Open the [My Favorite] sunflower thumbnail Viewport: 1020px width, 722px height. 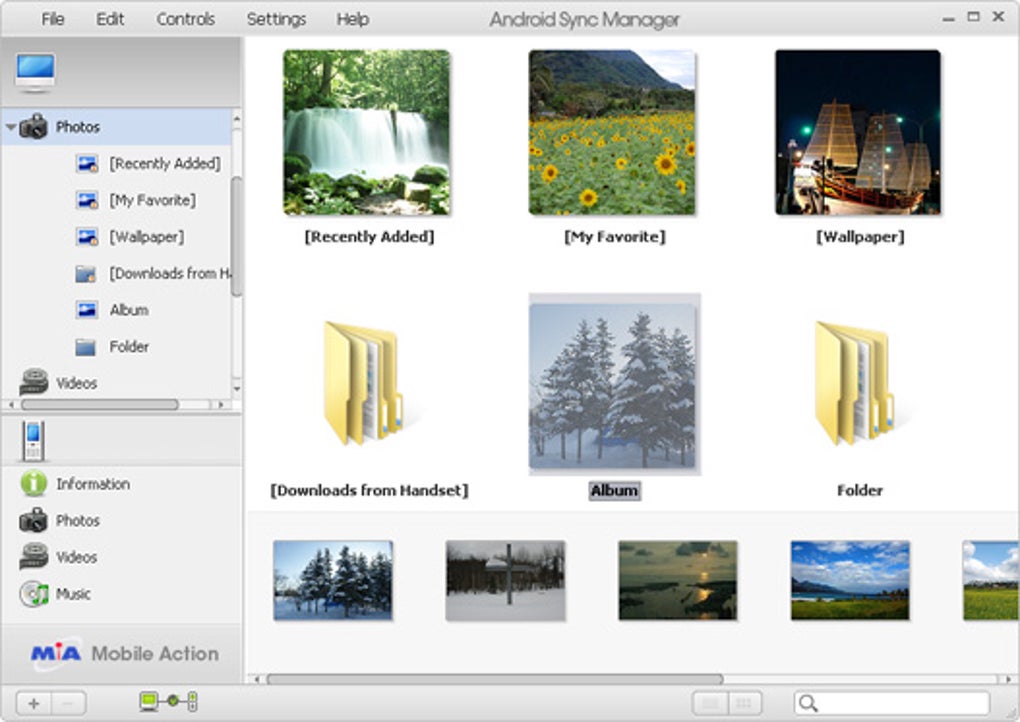tap(612, 133)
